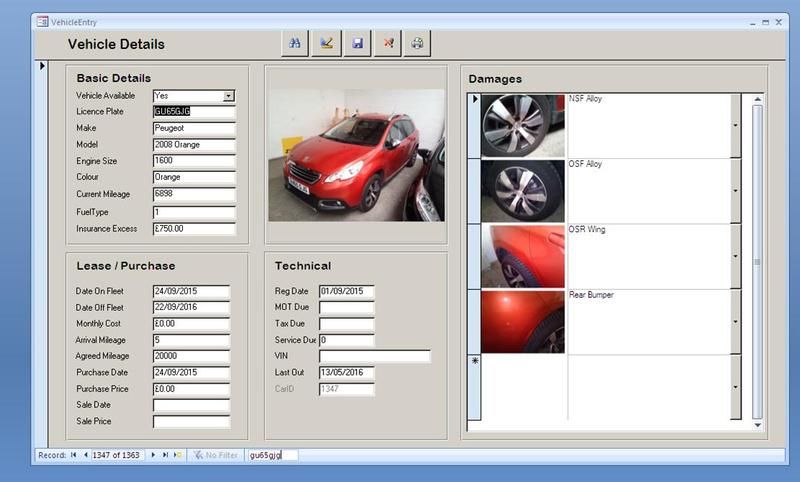The width and height of the screenshot is (800, 482).
Task: Click the NSF Alloy wheel thumbnail
Action: 523,125
